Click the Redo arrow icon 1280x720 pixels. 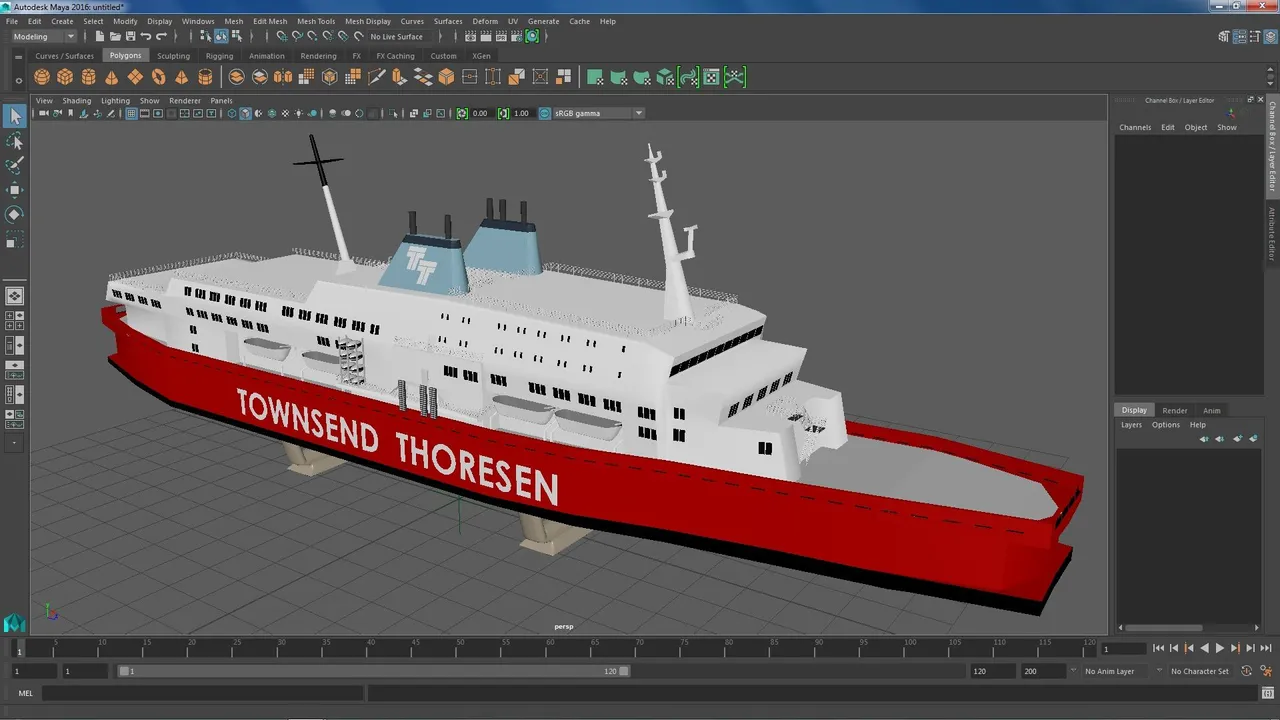(160, 36)
